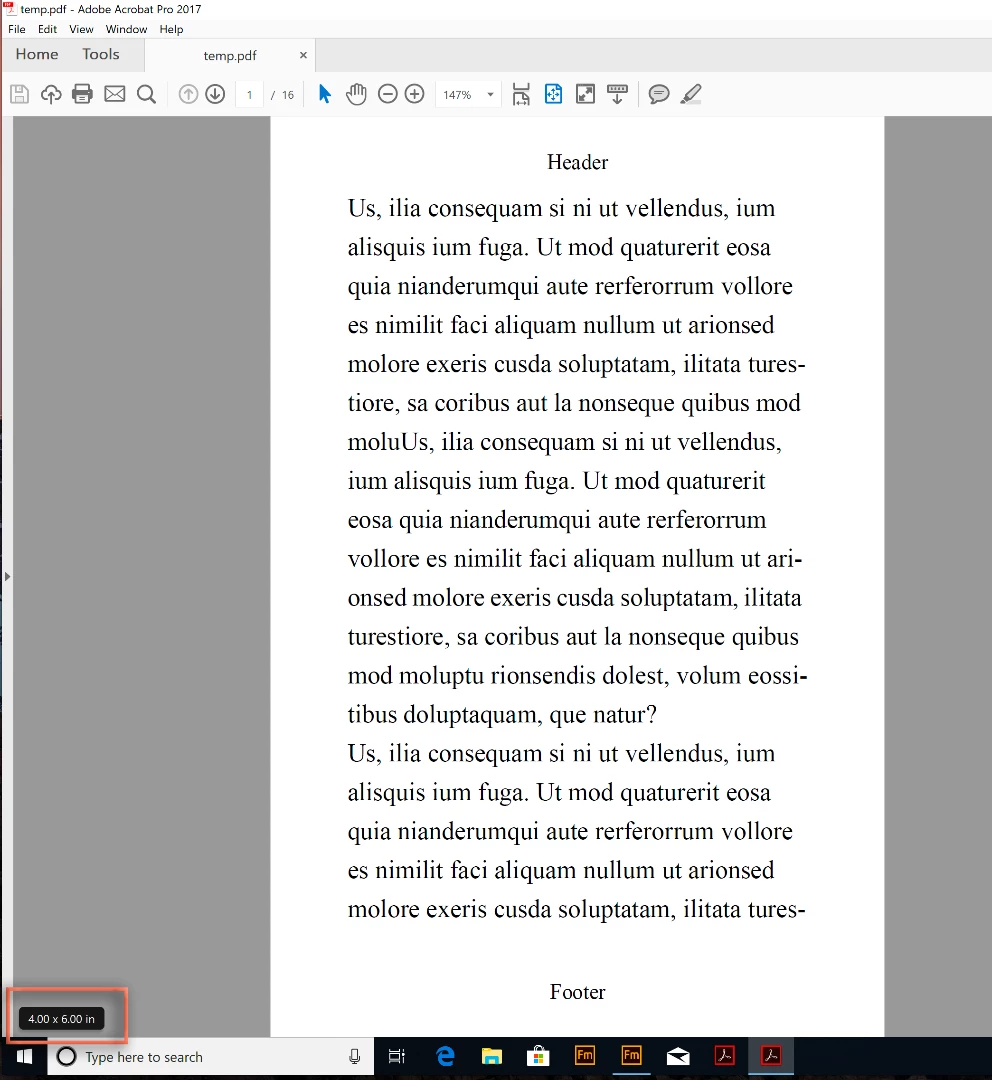Click the Save file icon
The image size is (992, 1080).
click(19, 94)
